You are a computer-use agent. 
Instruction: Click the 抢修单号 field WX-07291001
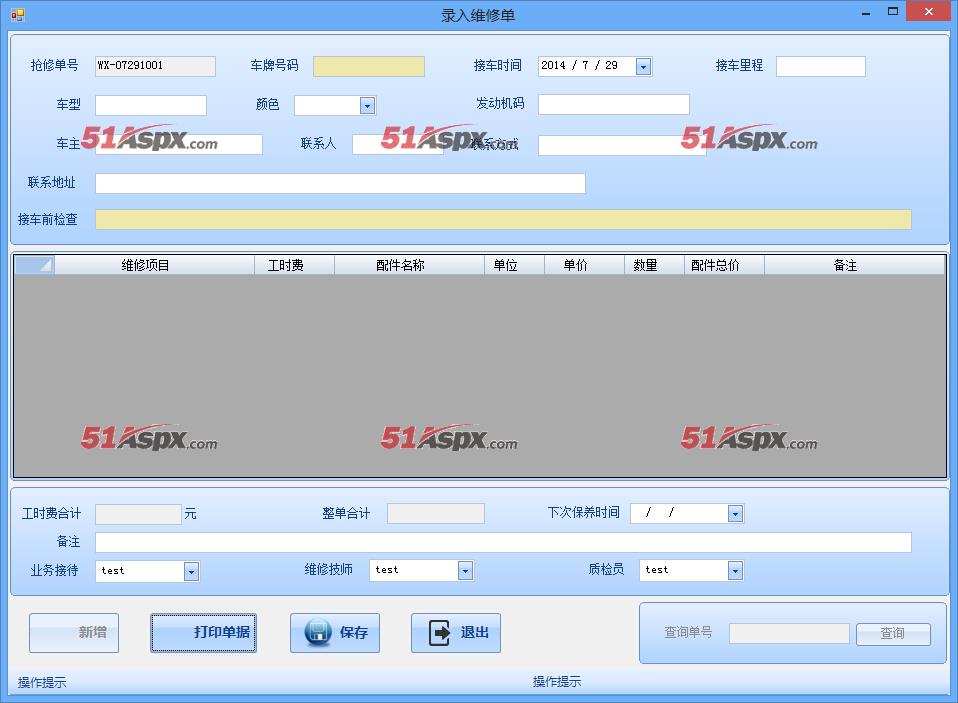(x=155, y=66)
